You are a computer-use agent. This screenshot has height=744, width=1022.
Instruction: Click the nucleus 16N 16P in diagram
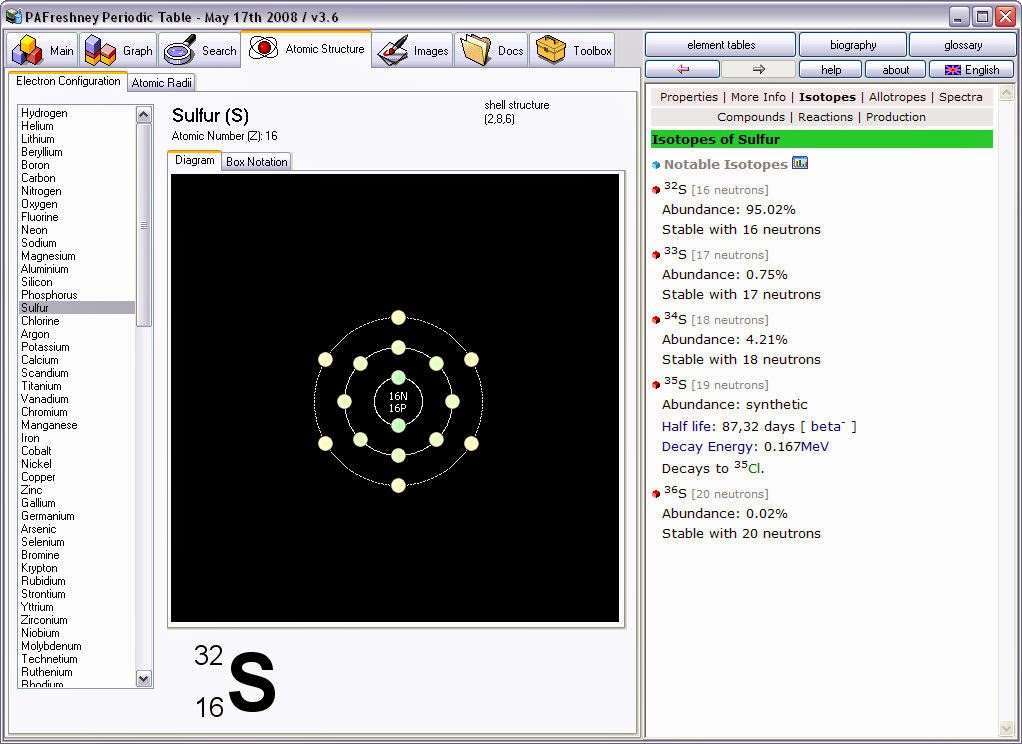coord(398,402)
